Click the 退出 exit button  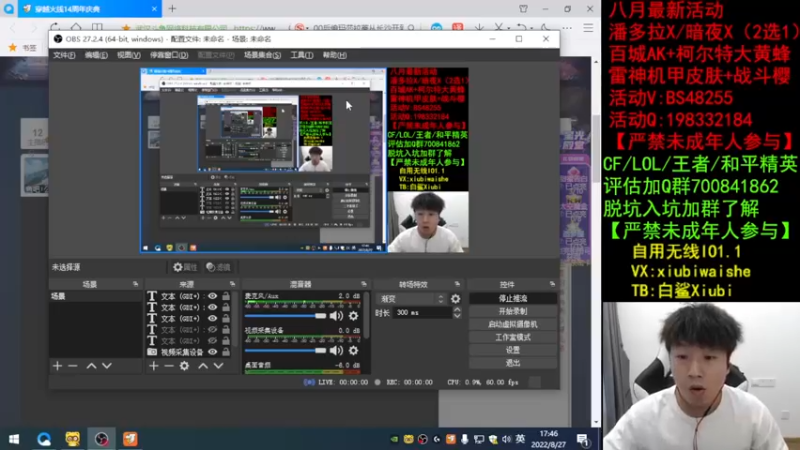pyautogui.click(x=513, y=363)
